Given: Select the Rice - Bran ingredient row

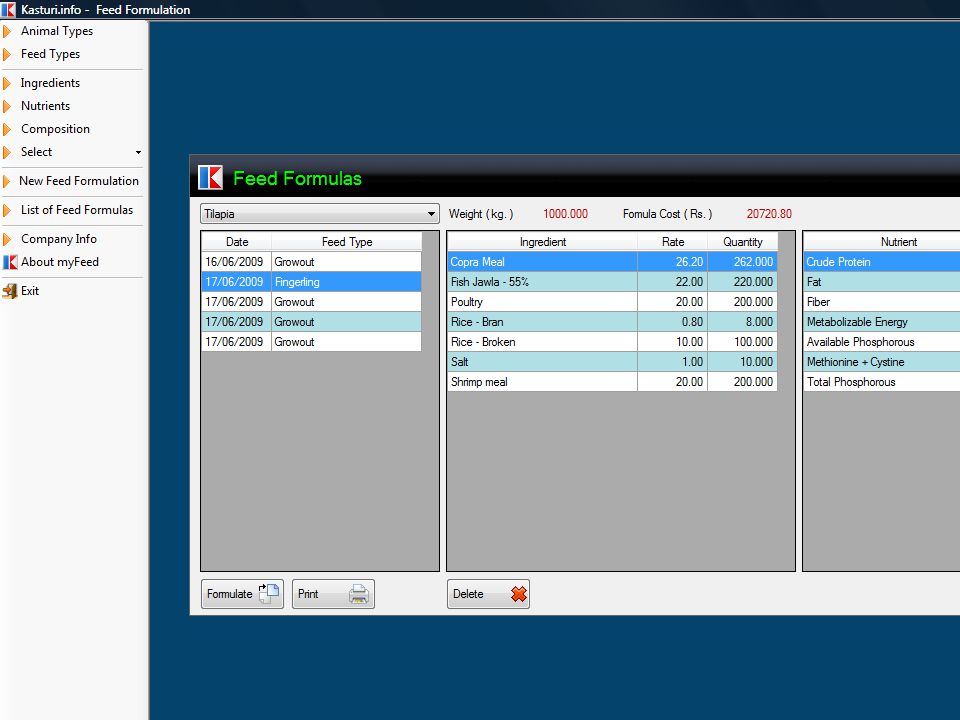Looking at the screenshot, I should (612, 321).
